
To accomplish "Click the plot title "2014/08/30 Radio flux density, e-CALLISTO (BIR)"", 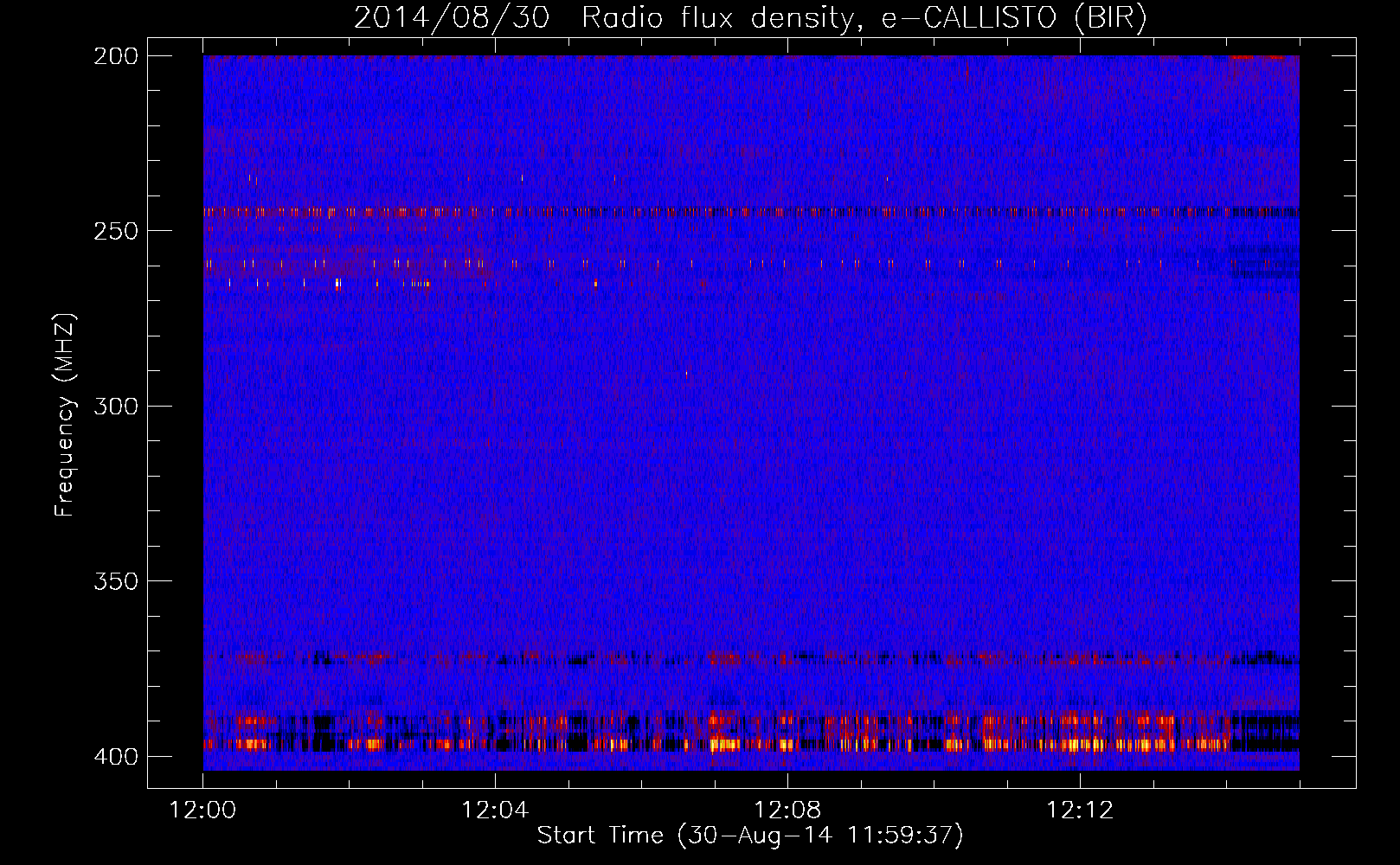I will (750, 17).
